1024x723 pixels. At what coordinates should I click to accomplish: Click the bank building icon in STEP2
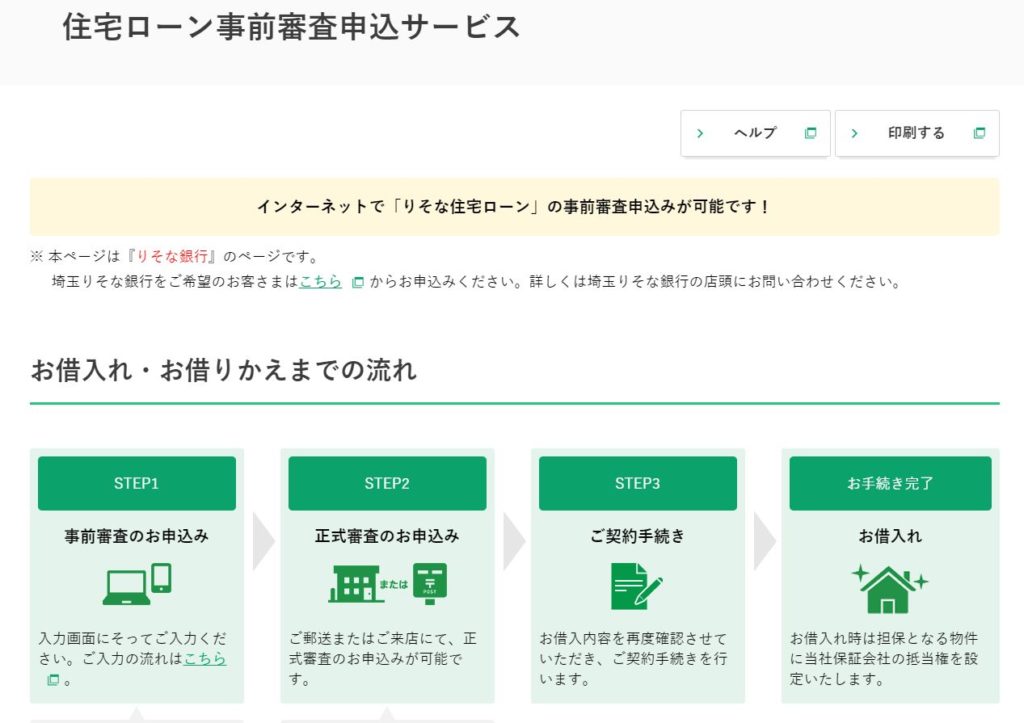pos(349,583)
